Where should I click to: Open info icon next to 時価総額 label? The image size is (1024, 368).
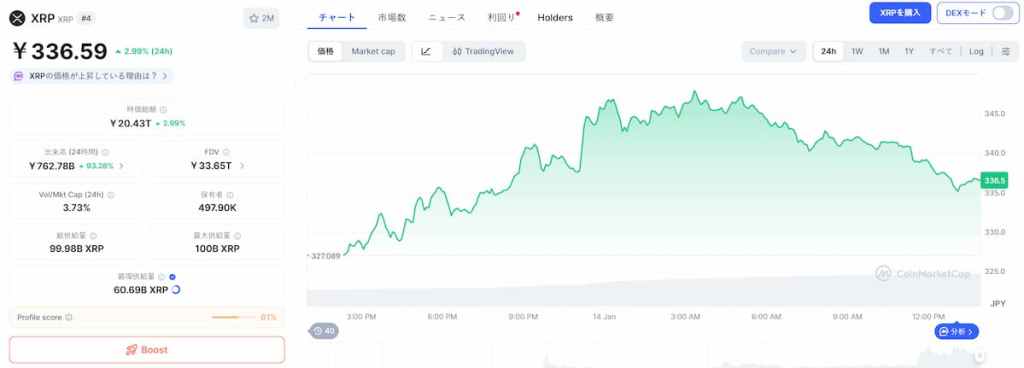tap(163, 110)
